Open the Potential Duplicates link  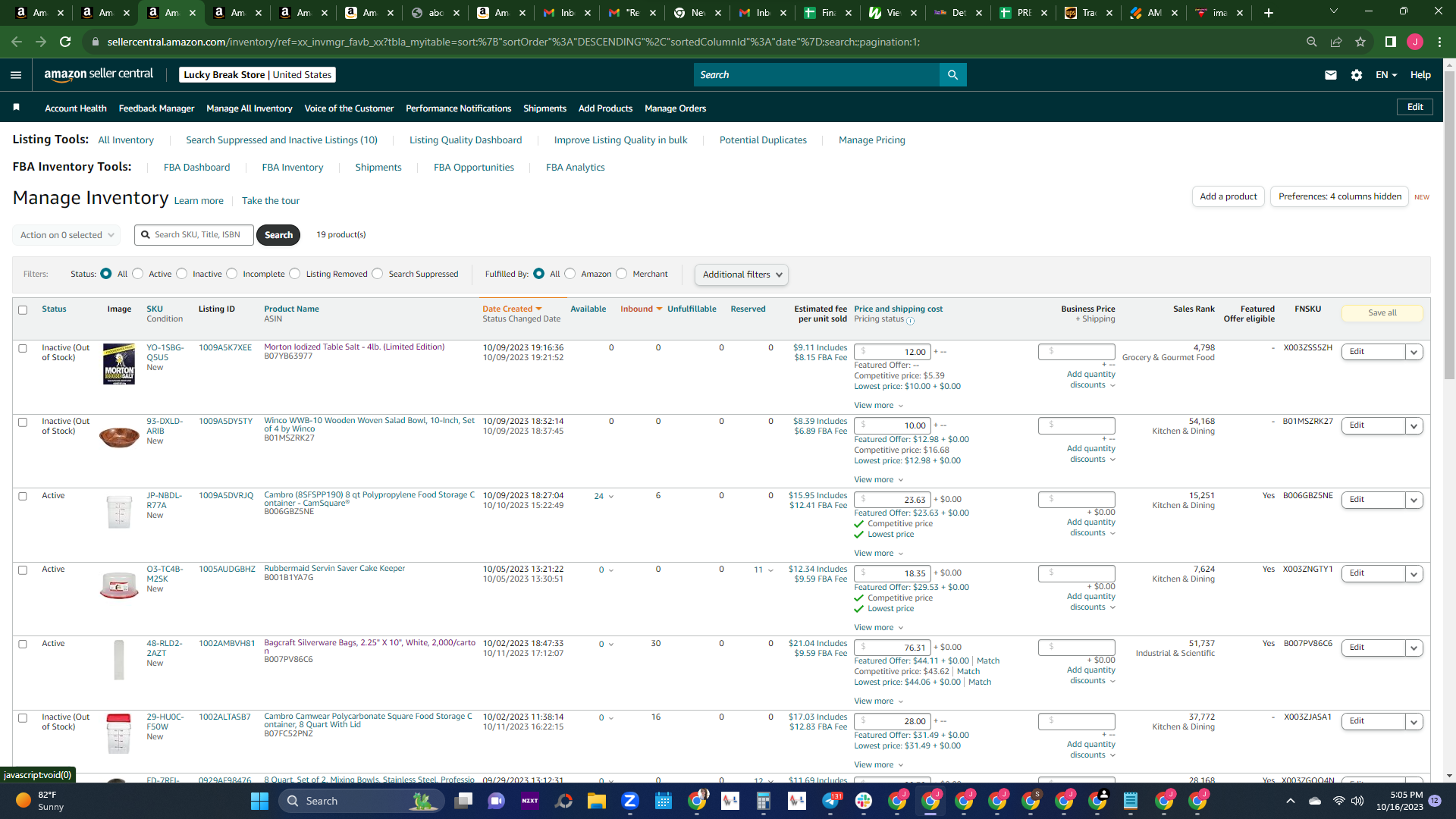(x=763, y=140)
